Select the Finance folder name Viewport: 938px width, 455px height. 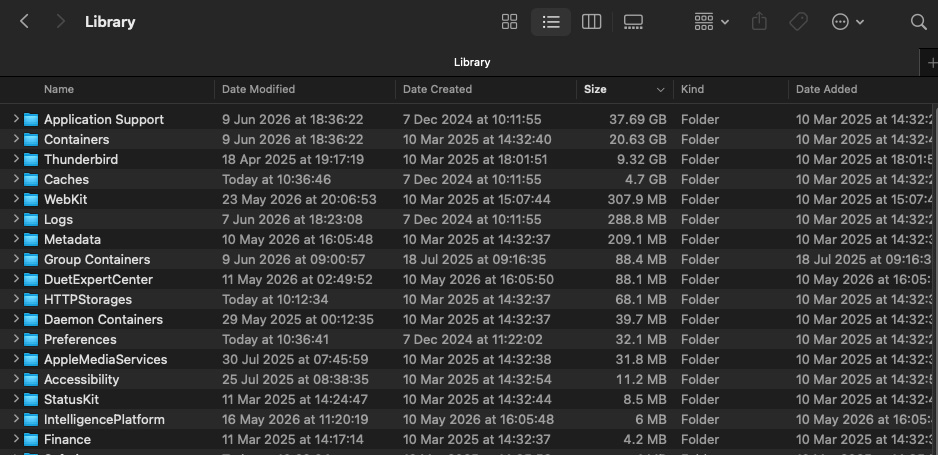(x=67, y=440)
